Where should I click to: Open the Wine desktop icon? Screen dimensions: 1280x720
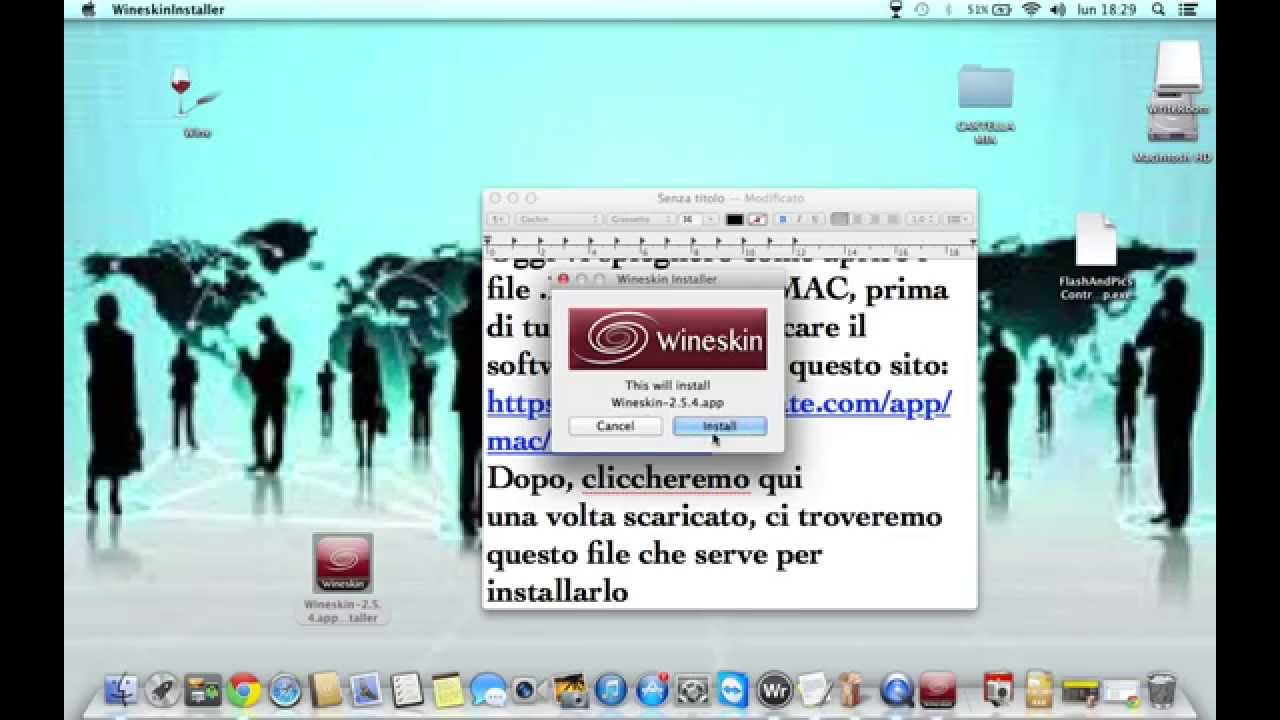pyautogui.click(x=196, y=100)
